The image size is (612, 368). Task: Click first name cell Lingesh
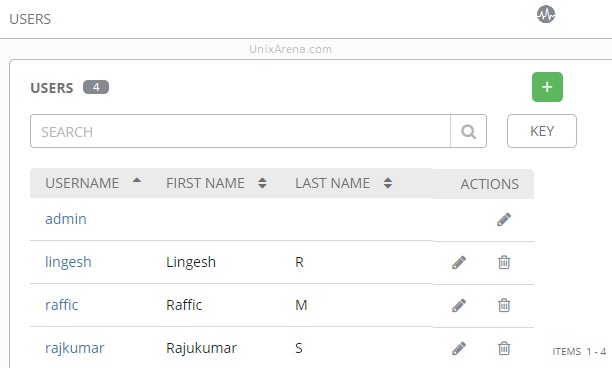191,262
